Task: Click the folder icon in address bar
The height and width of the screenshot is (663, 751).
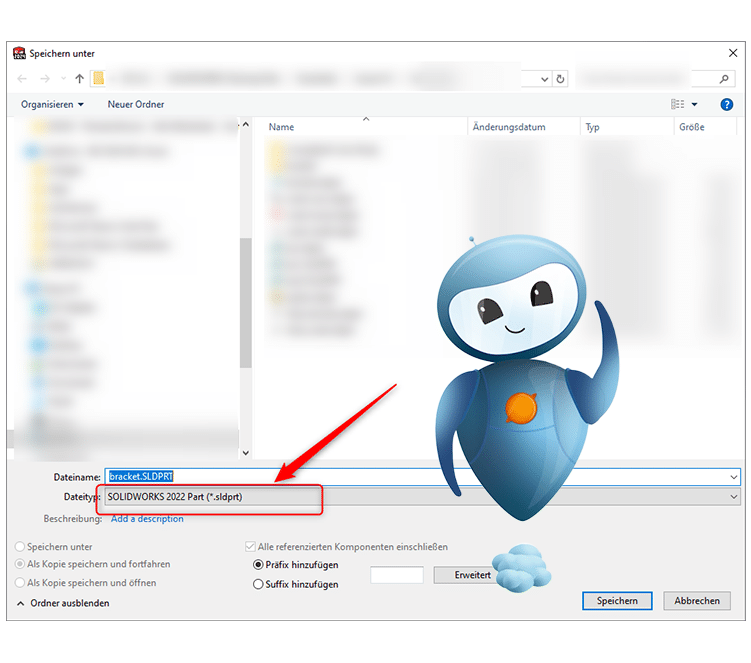Action: point(99,79)
